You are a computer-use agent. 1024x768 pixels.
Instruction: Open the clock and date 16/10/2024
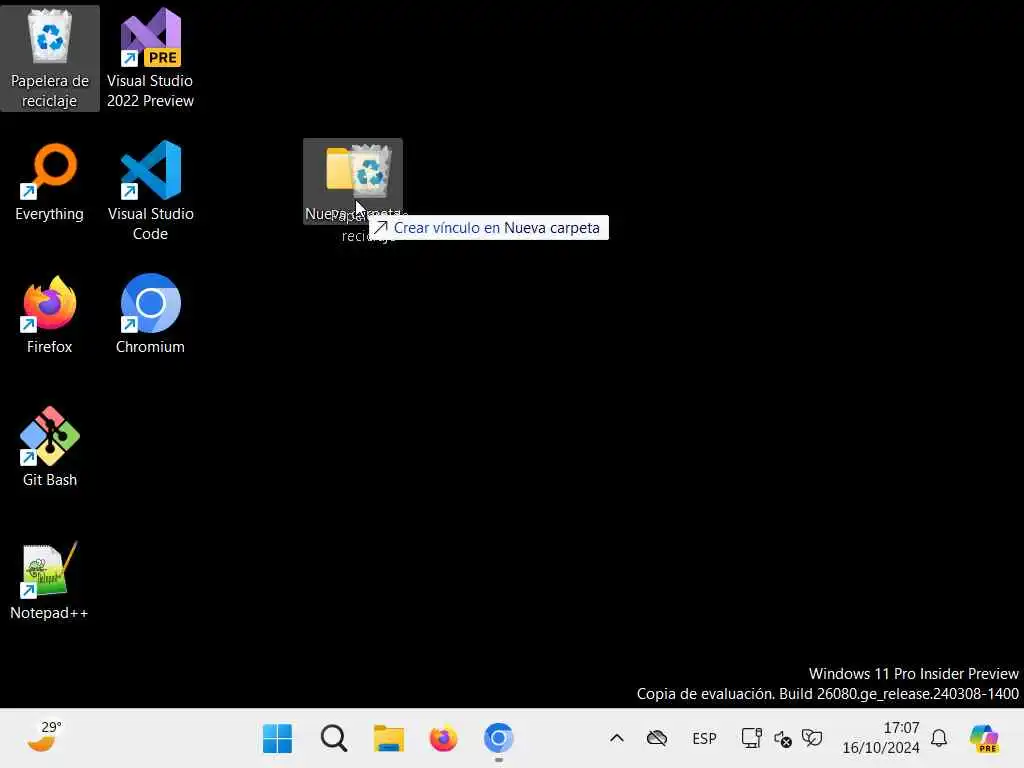click(x=880, y=737)
